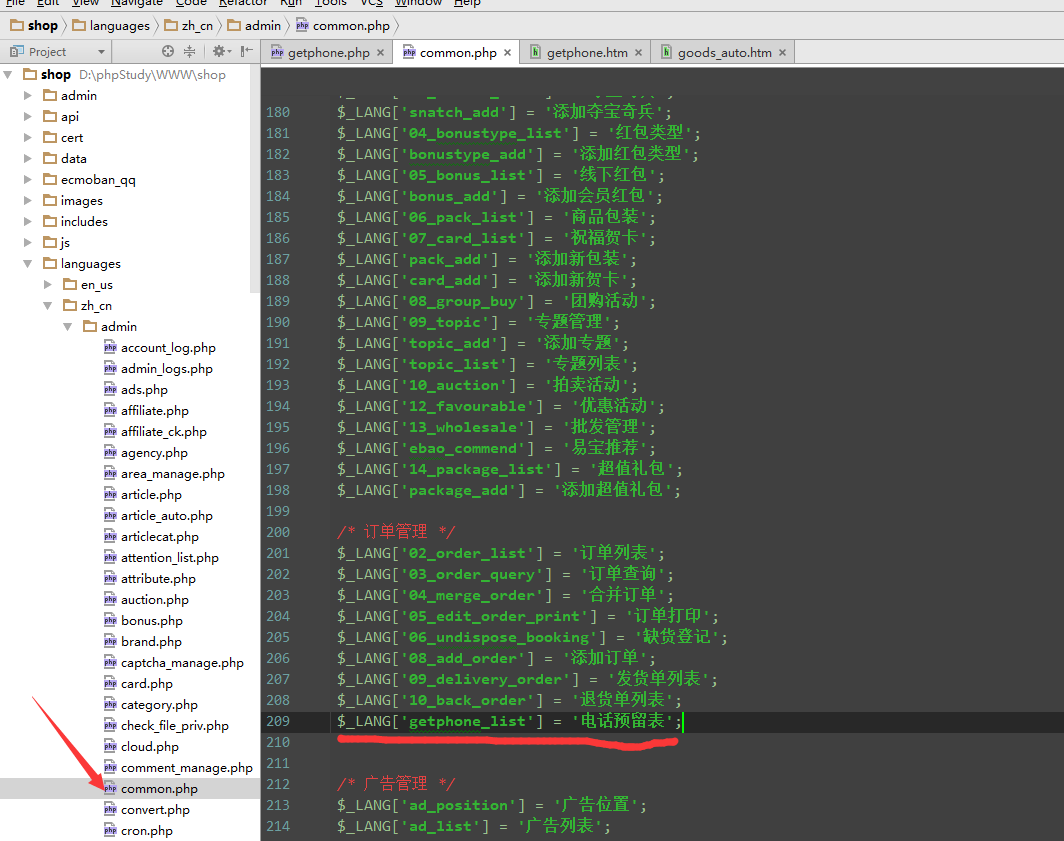Collapse the languages folder

point(28,263)
